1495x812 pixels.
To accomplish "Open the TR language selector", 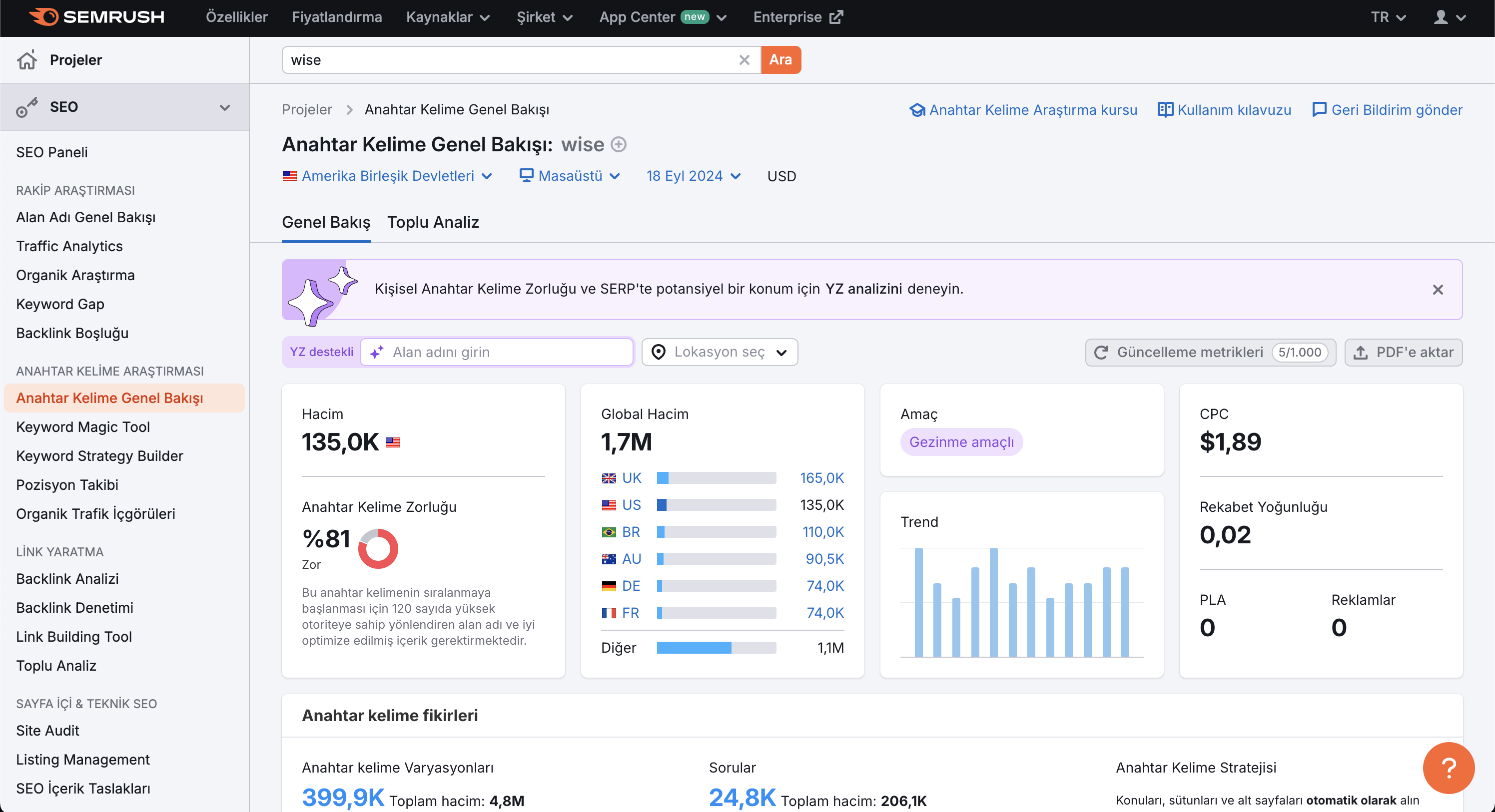I will (x=1389, y=17).
